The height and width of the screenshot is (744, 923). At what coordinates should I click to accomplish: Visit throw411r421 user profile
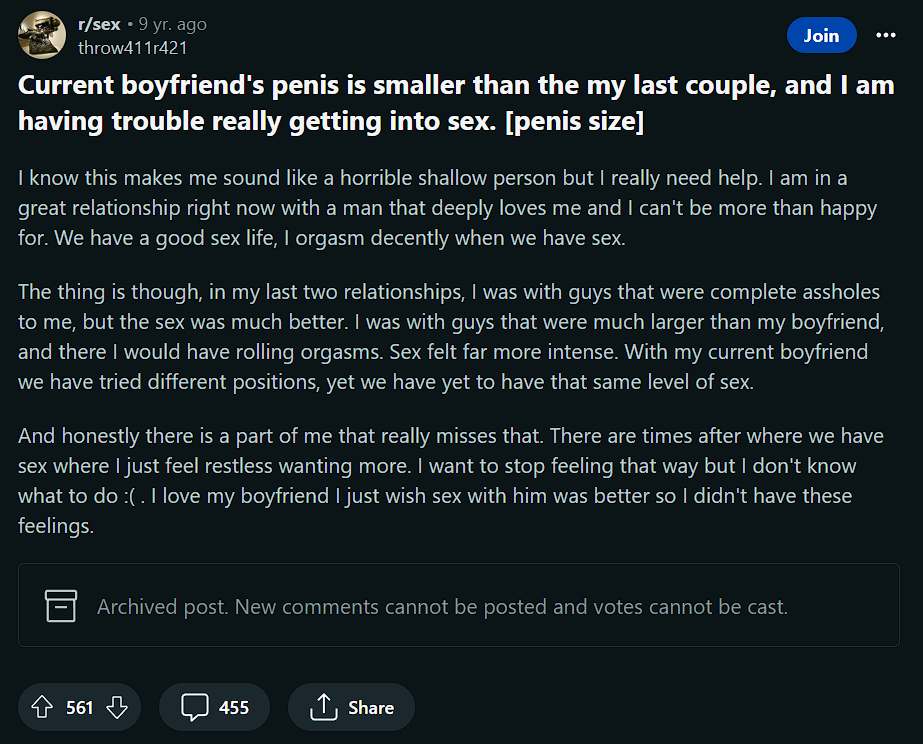coord(132,48)
